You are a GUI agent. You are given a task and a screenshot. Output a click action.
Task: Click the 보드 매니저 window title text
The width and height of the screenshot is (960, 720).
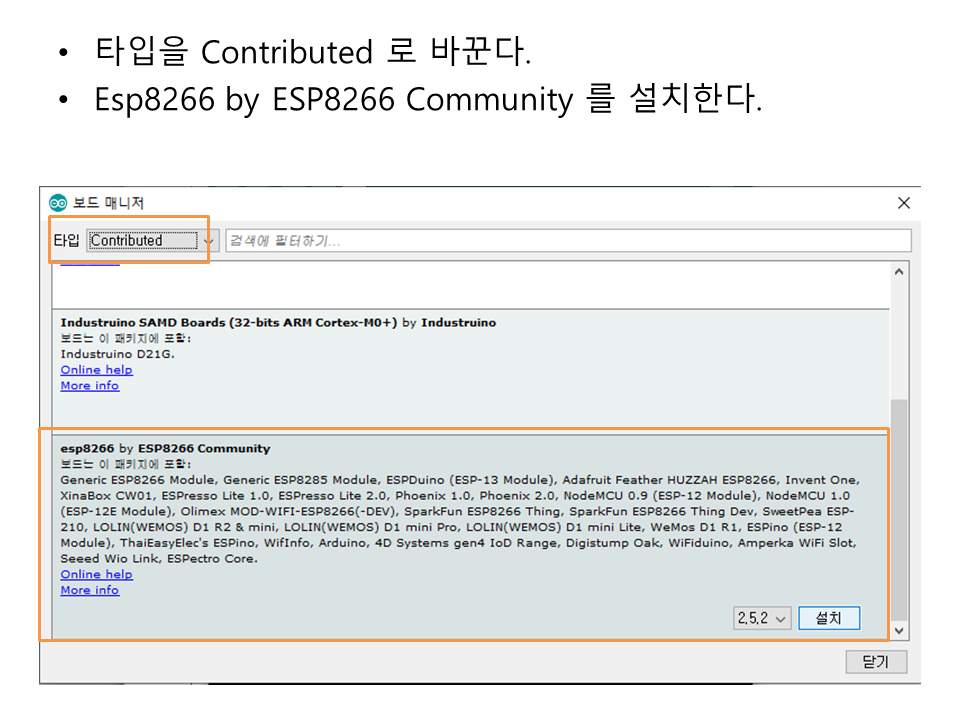pyautogui.click(x=108, y=203)
